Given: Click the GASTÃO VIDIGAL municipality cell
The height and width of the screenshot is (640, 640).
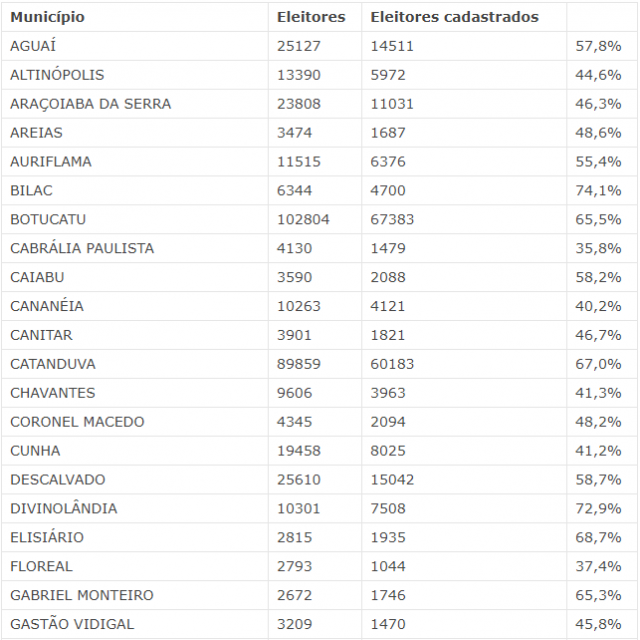Looking at the screenshot, I should pos(72,624).
